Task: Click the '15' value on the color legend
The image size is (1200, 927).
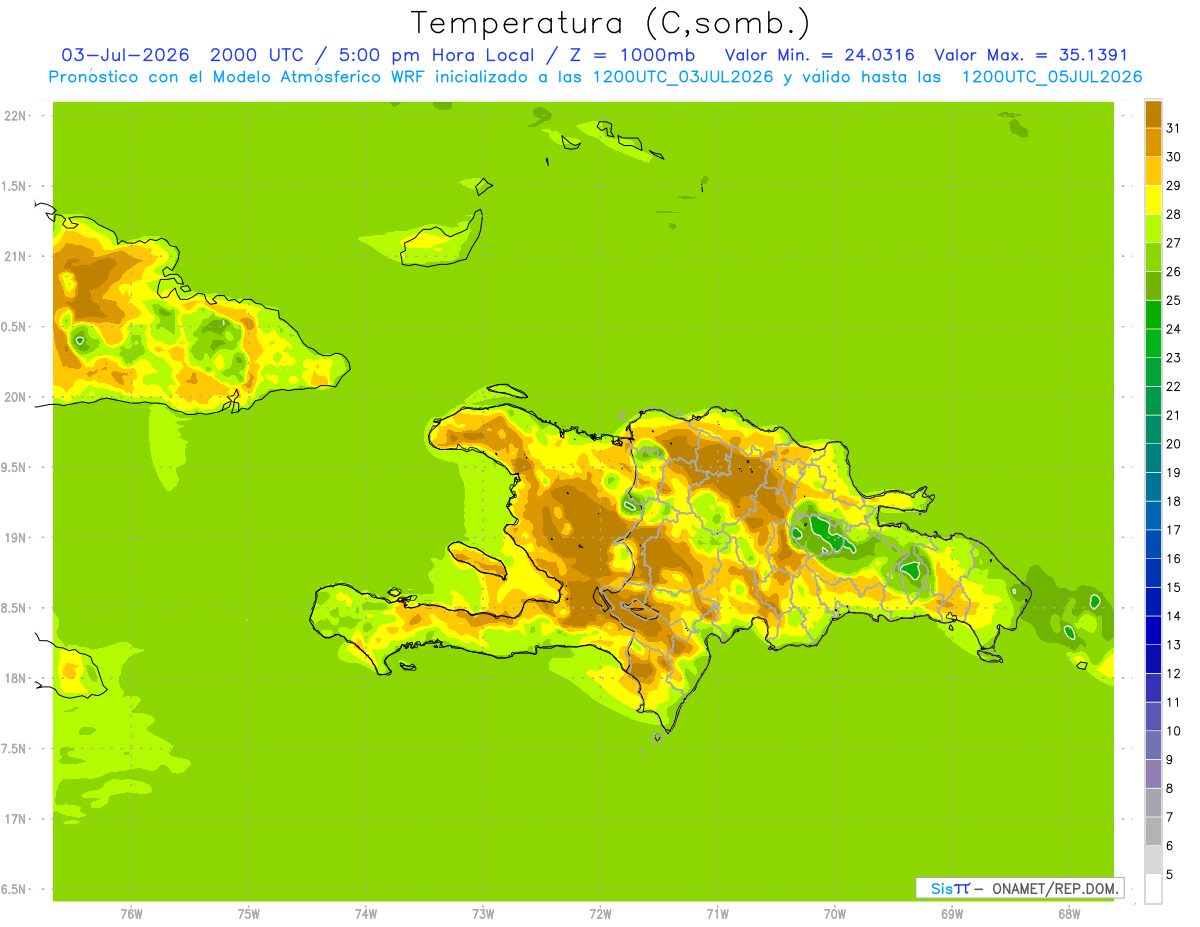Action: click(1173, 587)
